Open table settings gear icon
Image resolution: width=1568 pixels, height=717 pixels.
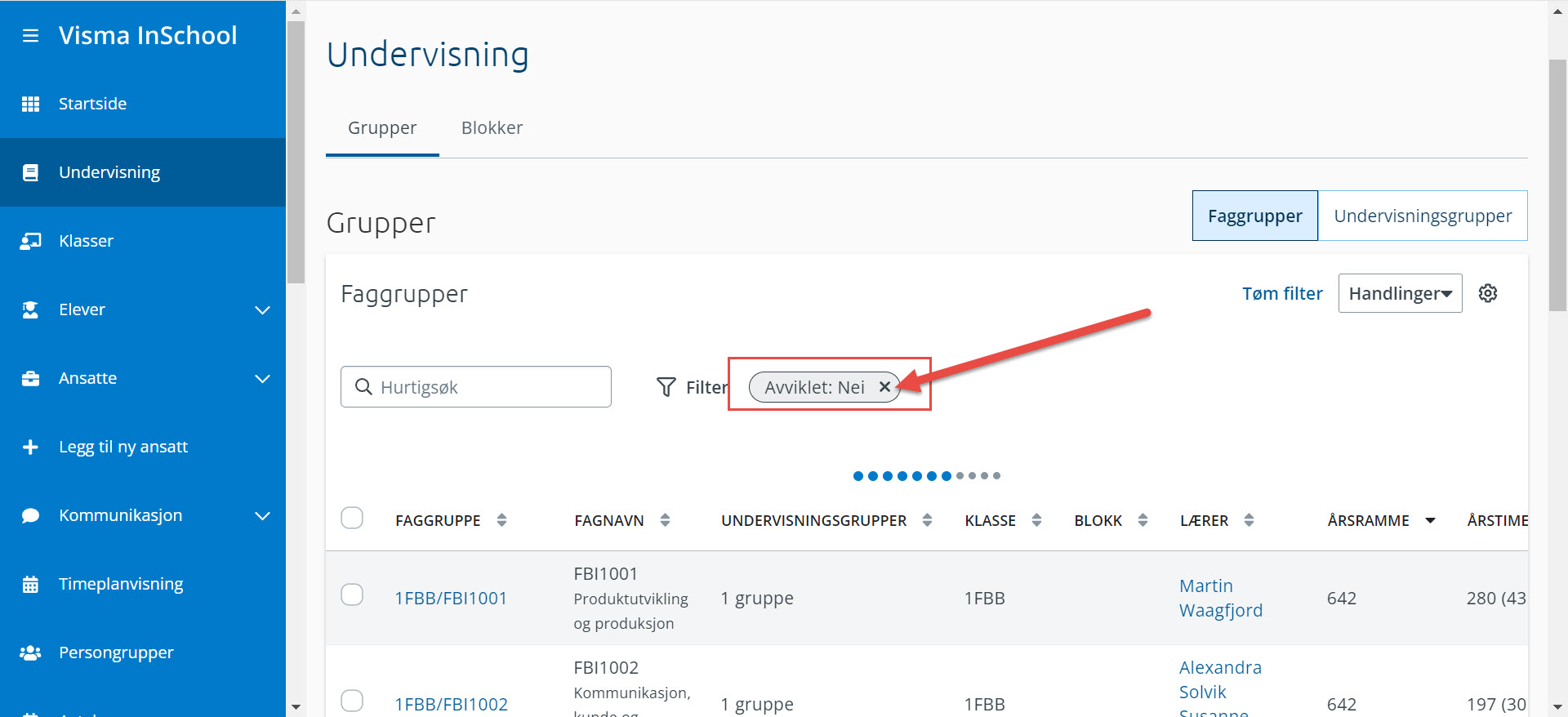(1488, 293)
